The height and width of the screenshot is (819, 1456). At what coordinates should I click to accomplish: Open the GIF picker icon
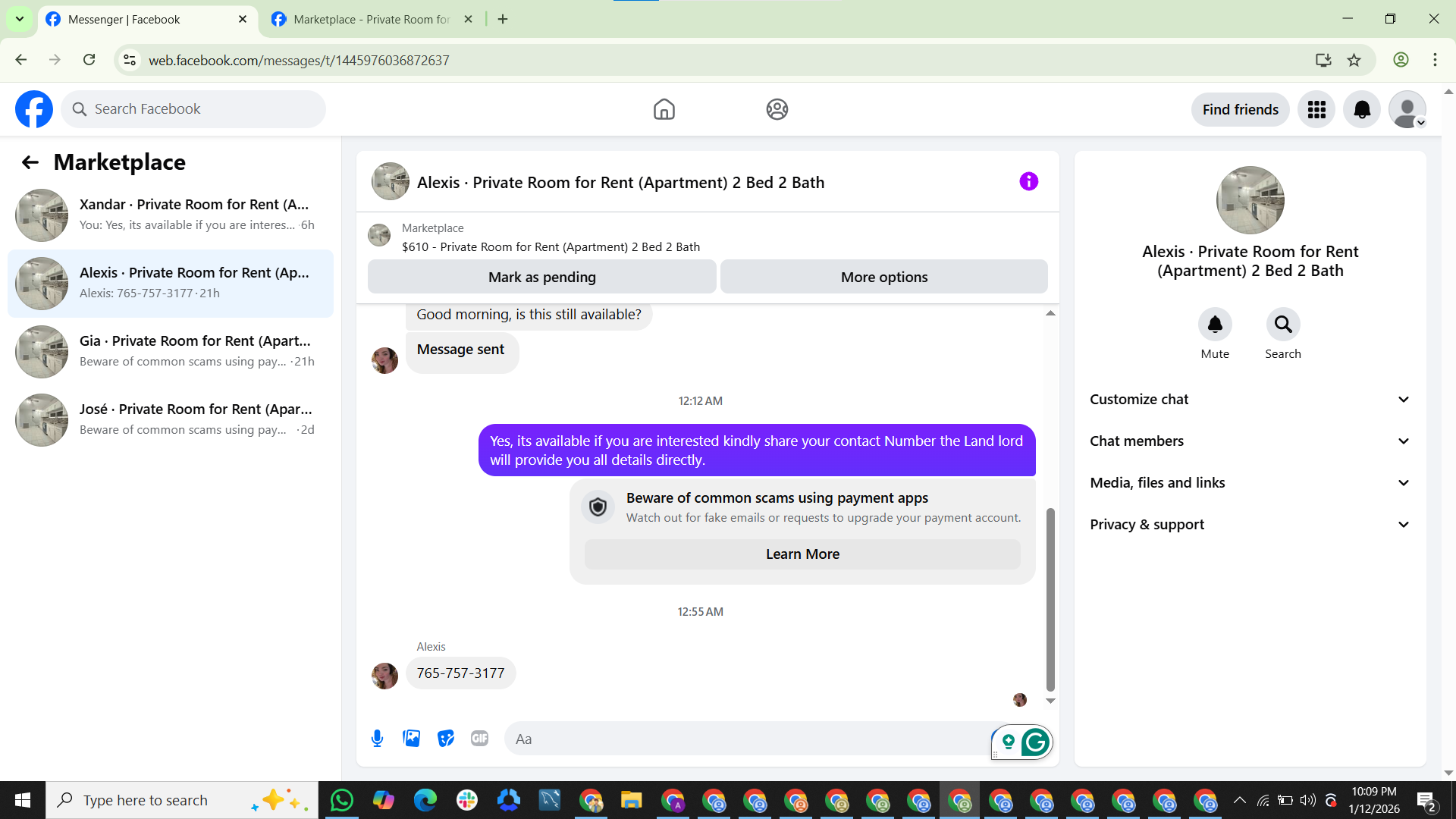[479, 739]
